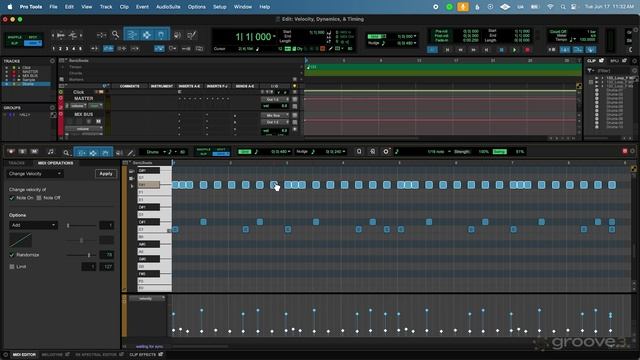Open the Pro Tools app menu
The height and width of the screenshot is (360, 640).
pos(31,7)
